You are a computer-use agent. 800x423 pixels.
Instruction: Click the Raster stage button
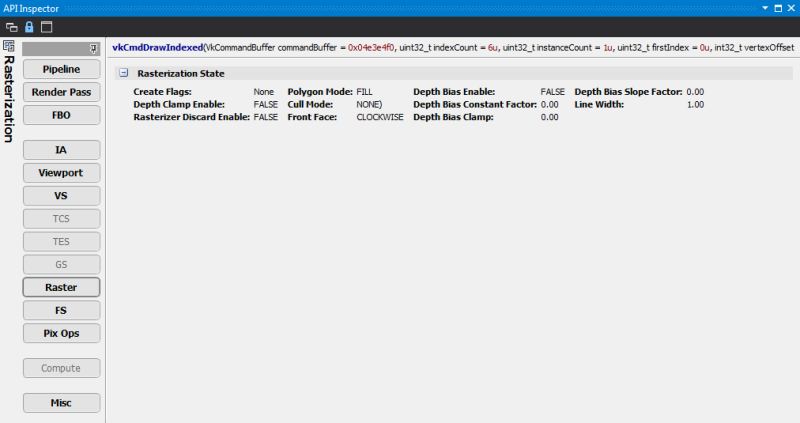coord(61,287)
